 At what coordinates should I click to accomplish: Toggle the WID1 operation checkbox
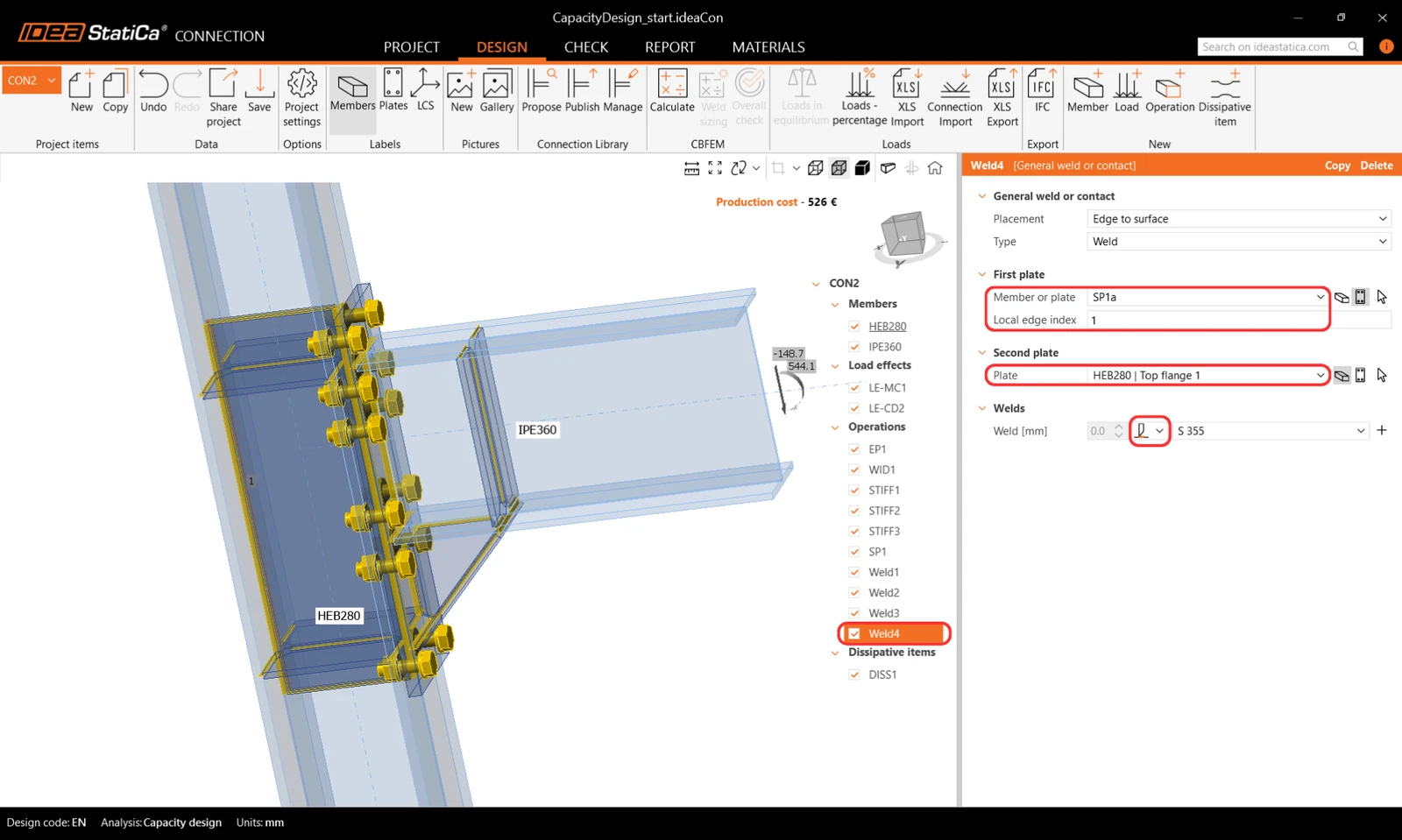coord(854,469)
